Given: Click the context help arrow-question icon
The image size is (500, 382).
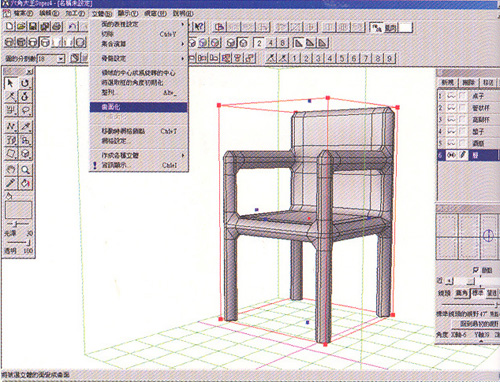Looking at the screenshot, I should (x=199, y=27).
